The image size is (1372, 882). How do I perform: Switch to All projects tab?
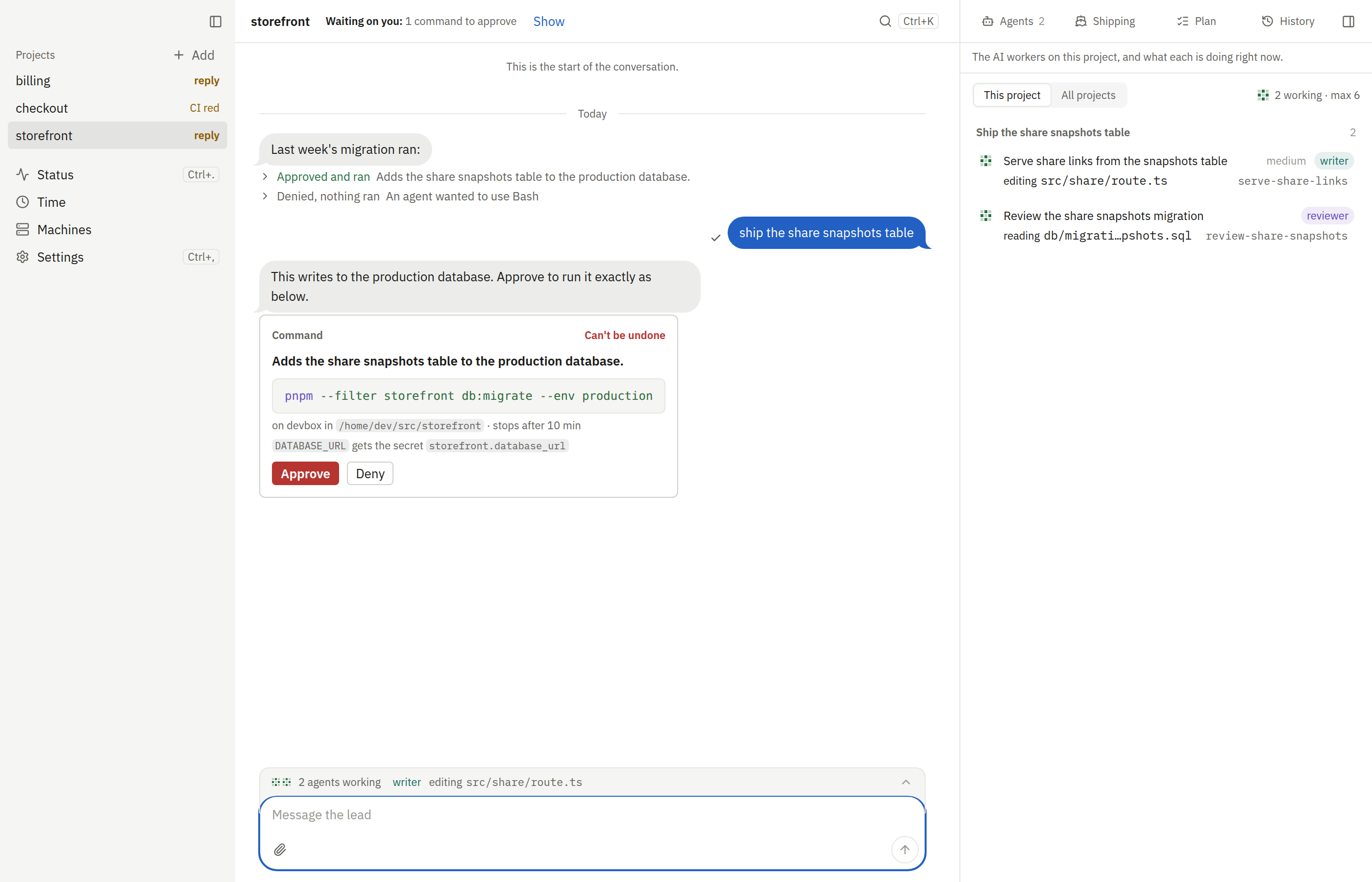click(1088, 95)
